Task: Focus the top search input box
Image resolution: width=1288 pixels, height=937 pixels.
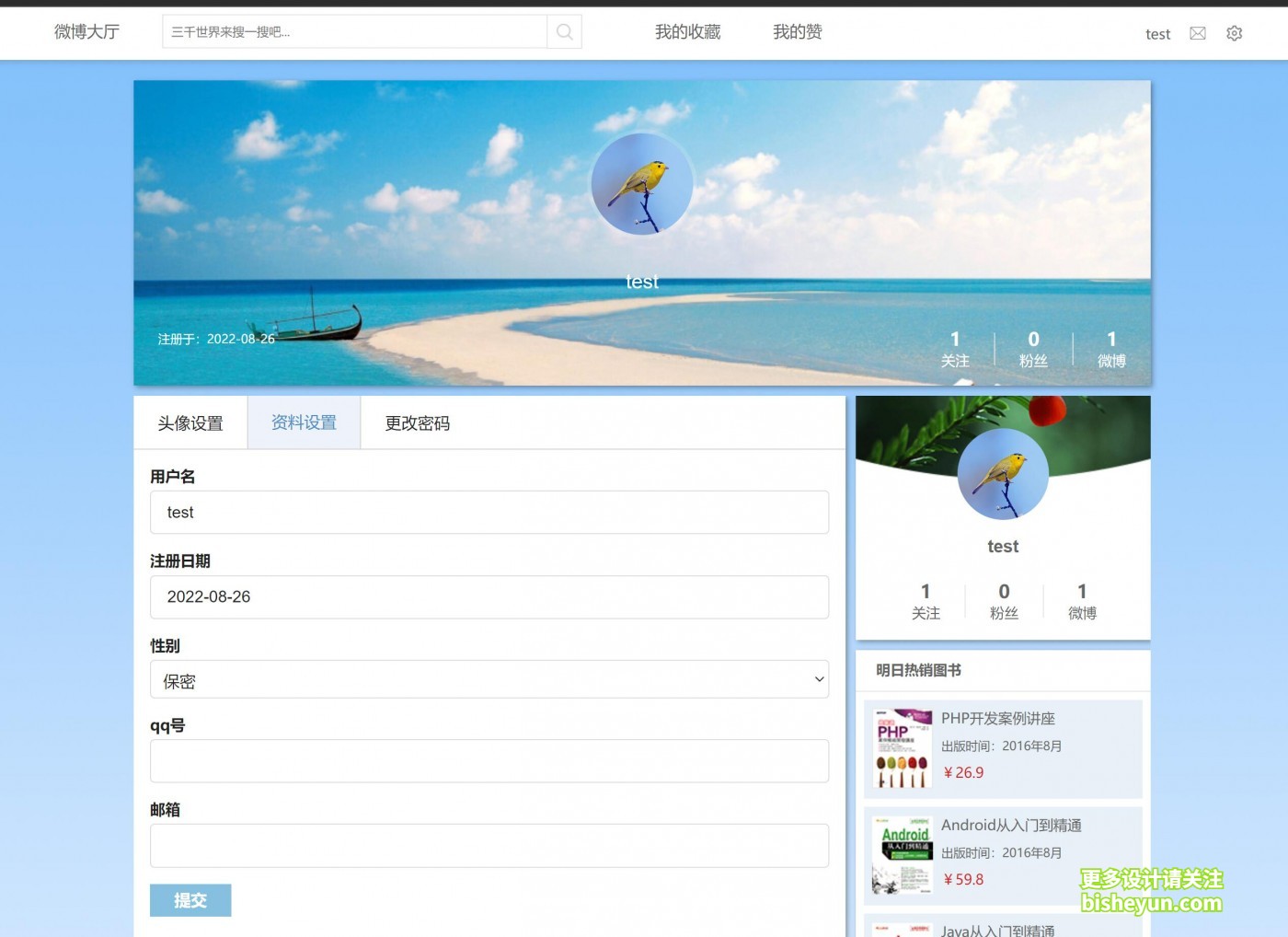Action: [355, 32]
